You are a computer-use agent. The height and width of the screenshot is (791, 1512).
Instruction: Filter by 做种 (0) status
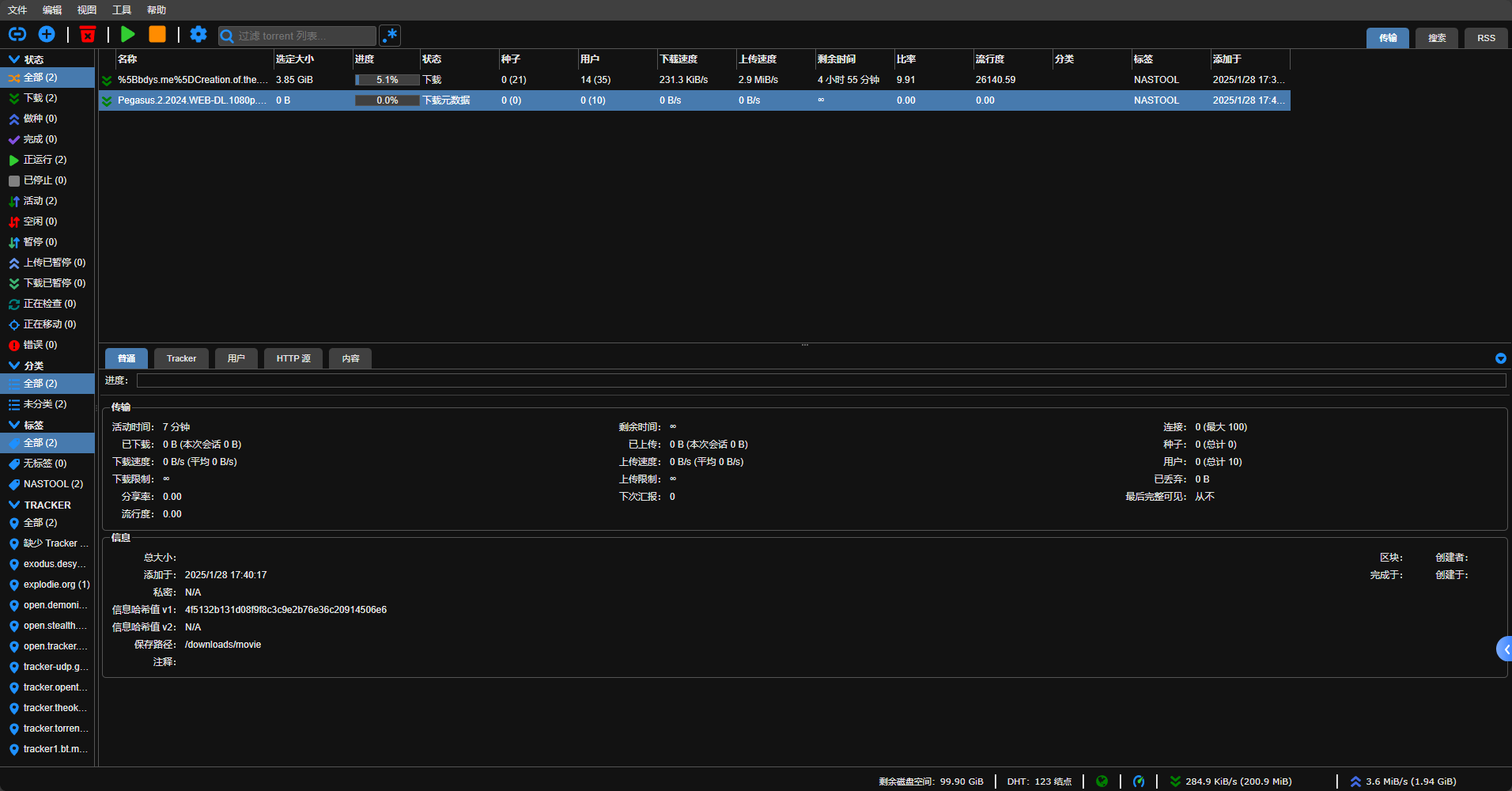[47, 119]
